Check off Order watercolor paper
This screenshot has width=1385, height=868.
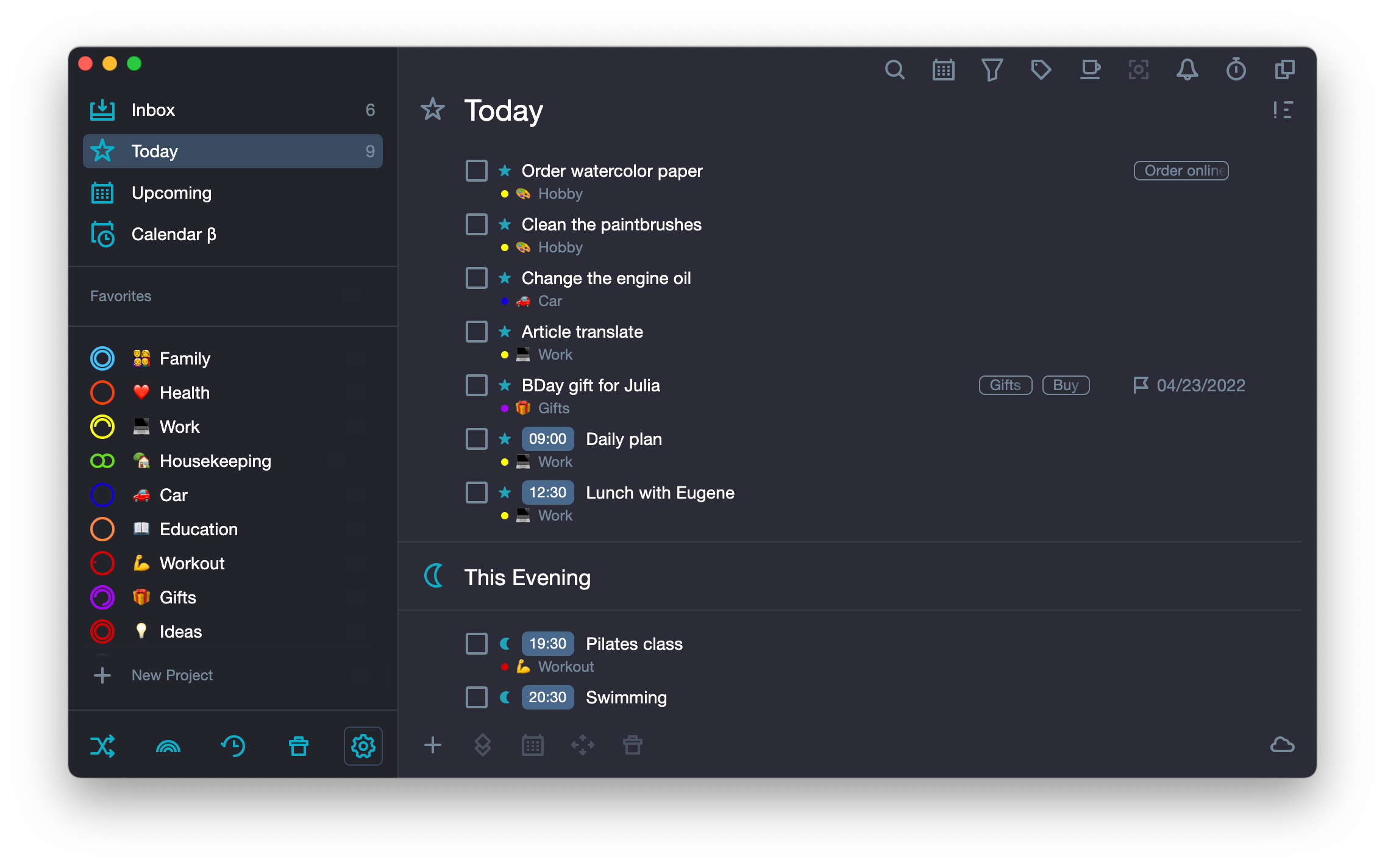pyautogui.click(x=477, y=171)
